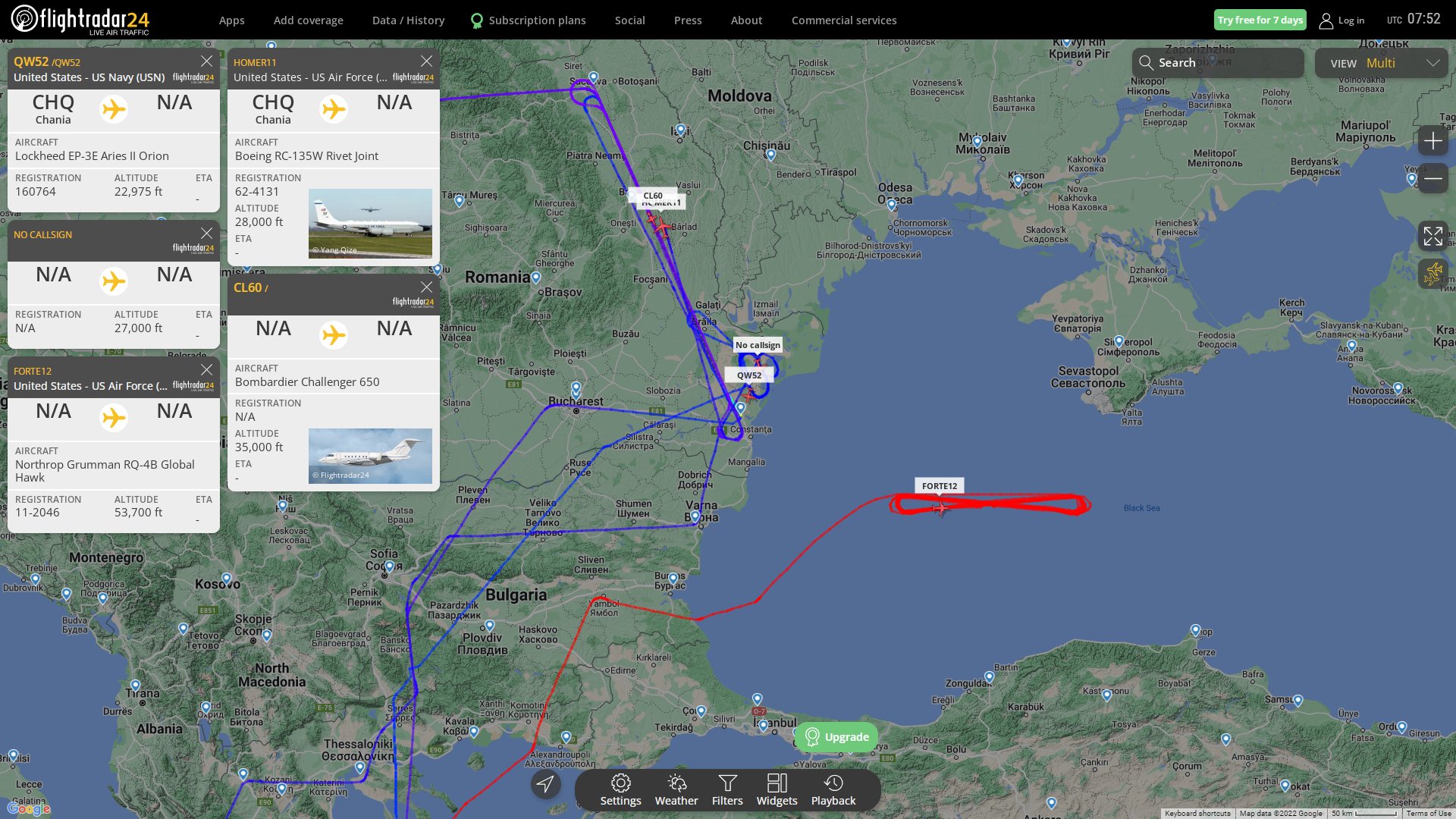Open Add coverage menu item
The height and width of the screenshot is (819, 1456).
point(308,20)
